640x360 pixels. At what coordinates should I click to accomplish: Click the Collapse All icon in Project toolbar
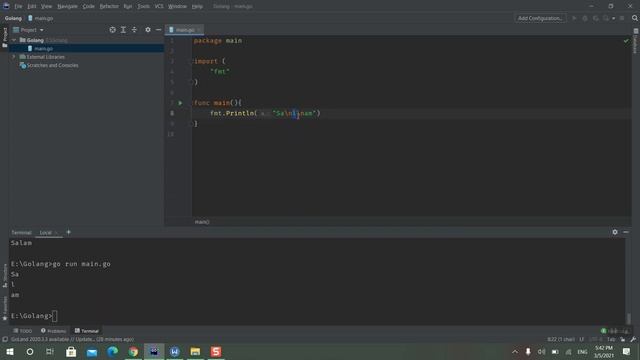coord(134,30)
